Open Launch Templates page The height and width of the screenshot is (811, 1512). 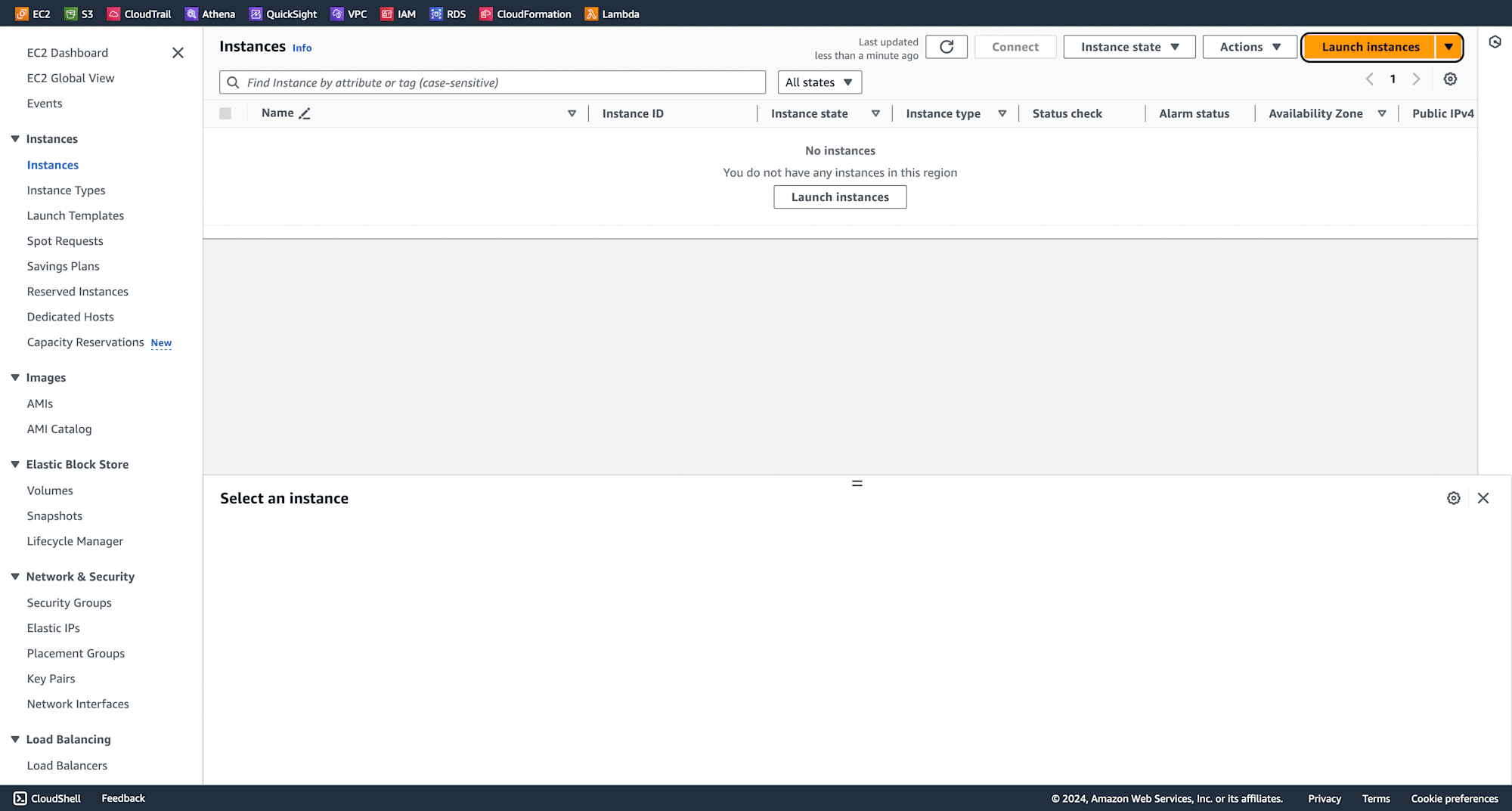pyautogui.click(x=76, y=215)
